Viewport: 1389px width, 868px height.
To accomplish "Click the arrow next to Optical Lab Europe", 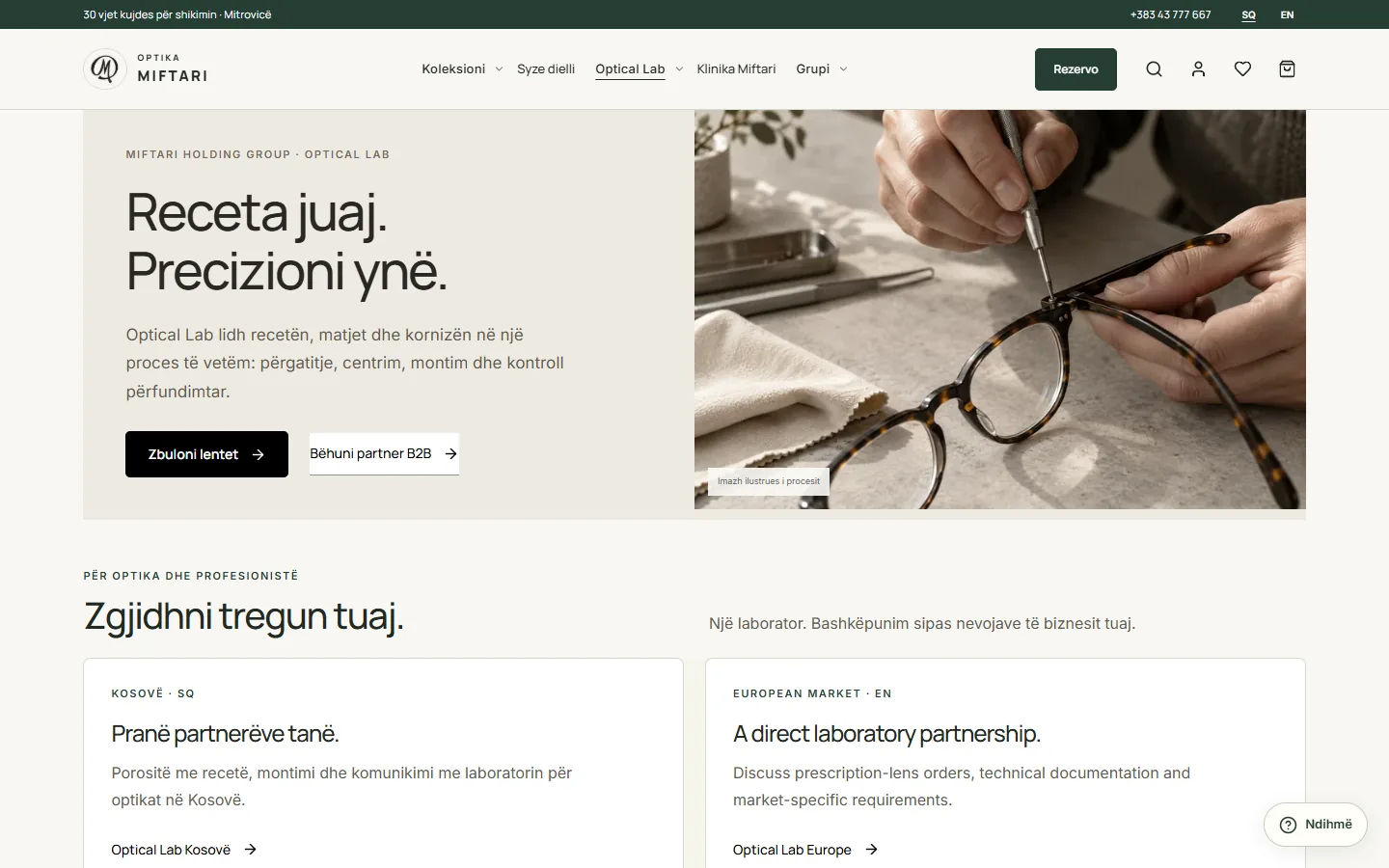I will [x=872, y=850].
